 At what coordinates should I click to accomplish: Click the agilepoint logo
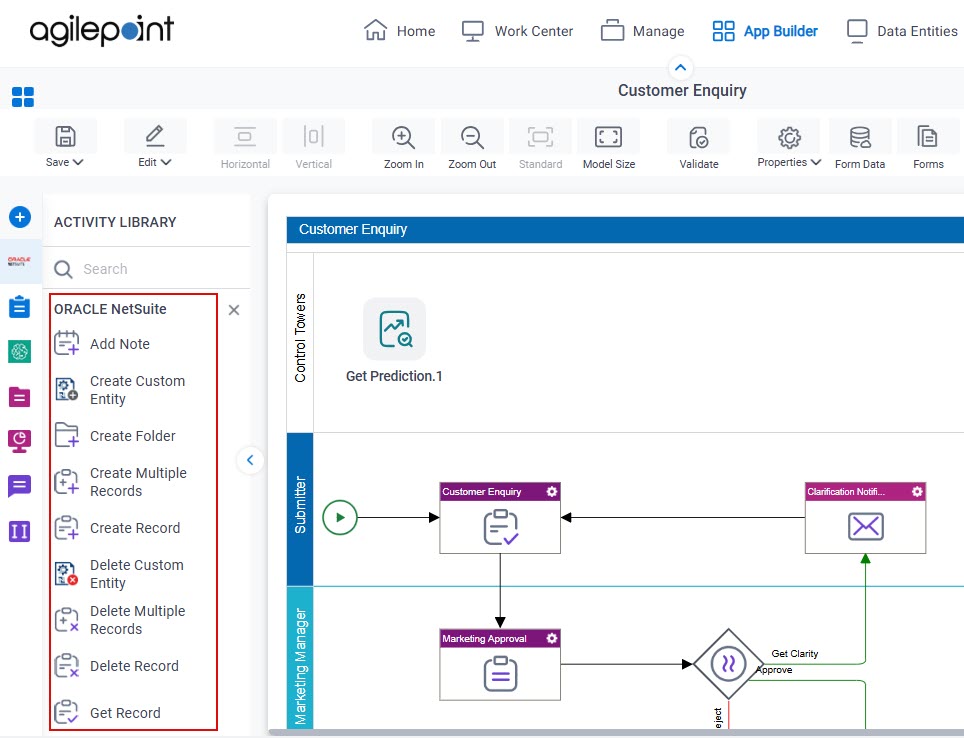point(102,30)
